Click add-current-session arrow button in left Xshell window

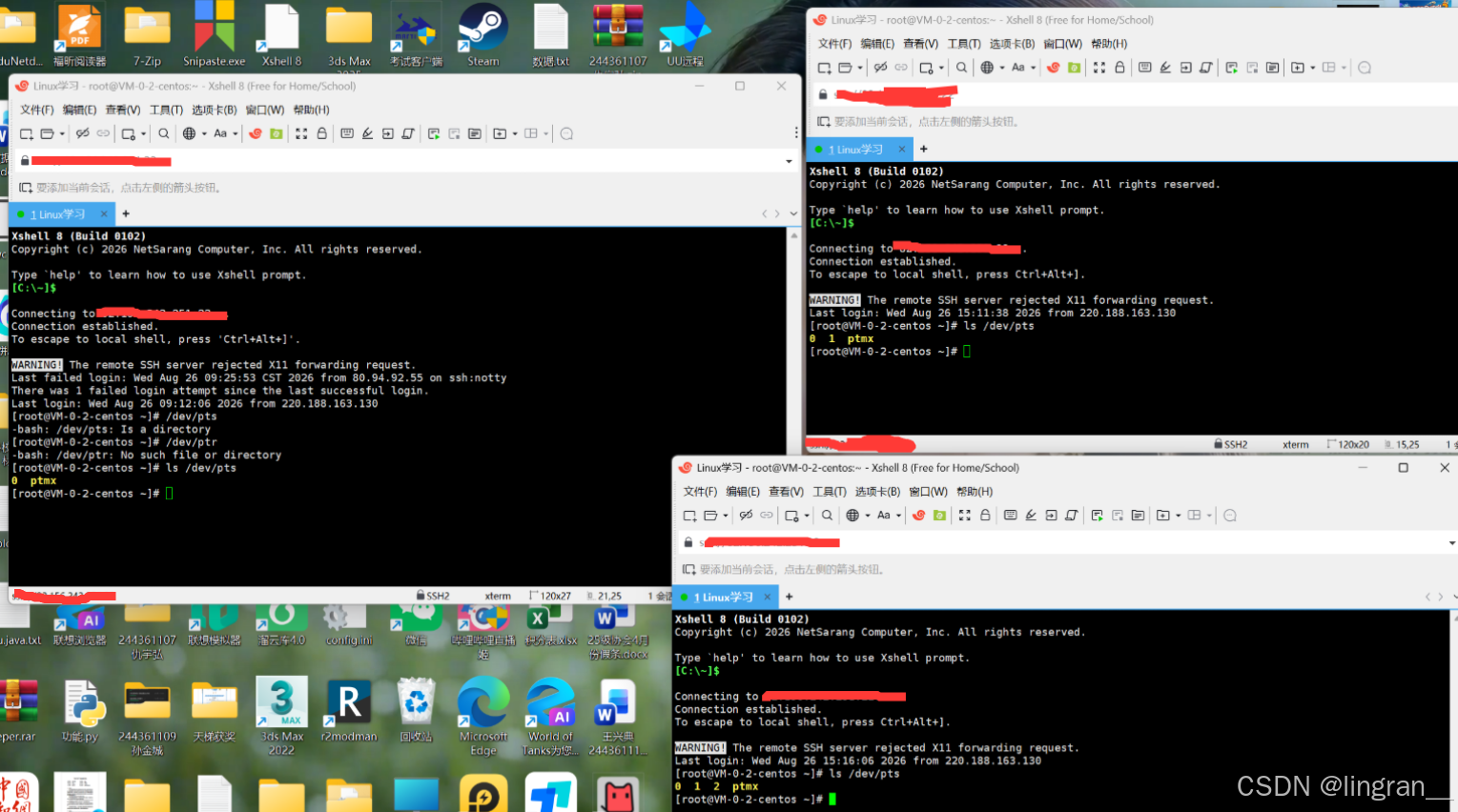pyautogui.click(x=26, y=188)
